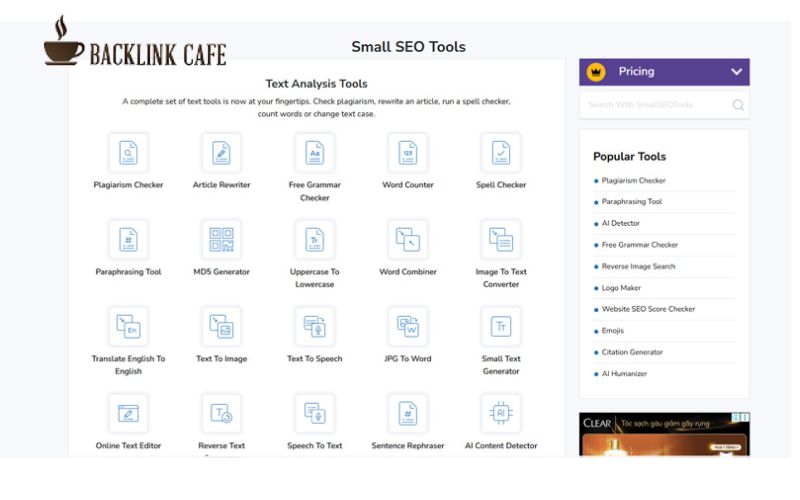The image size is (800, 500).
Task: Open the Uppercase To Lowercase icon
Action: [315, 239]
